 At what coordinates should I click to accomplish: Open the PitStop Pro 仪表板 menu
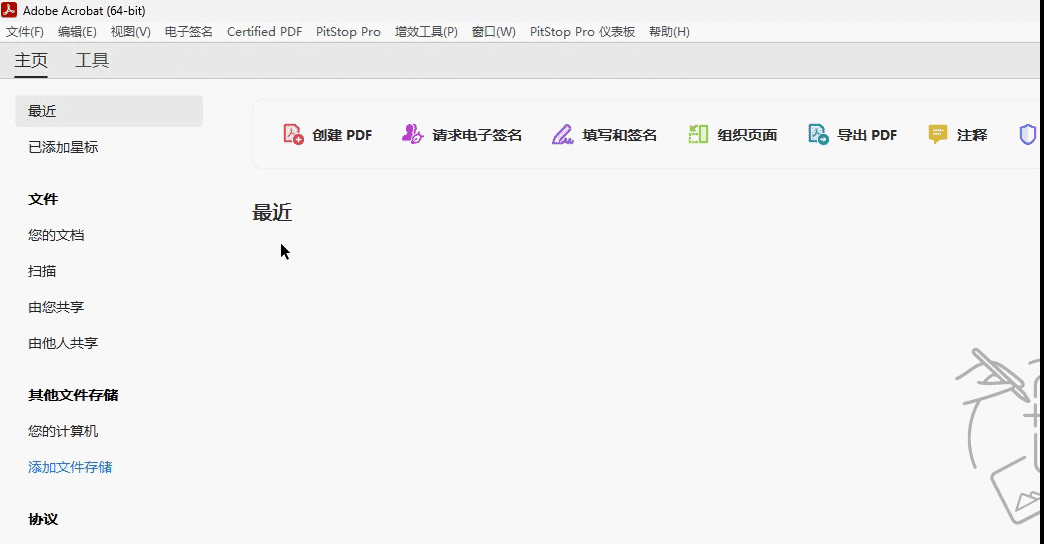(x=583, y=32)
